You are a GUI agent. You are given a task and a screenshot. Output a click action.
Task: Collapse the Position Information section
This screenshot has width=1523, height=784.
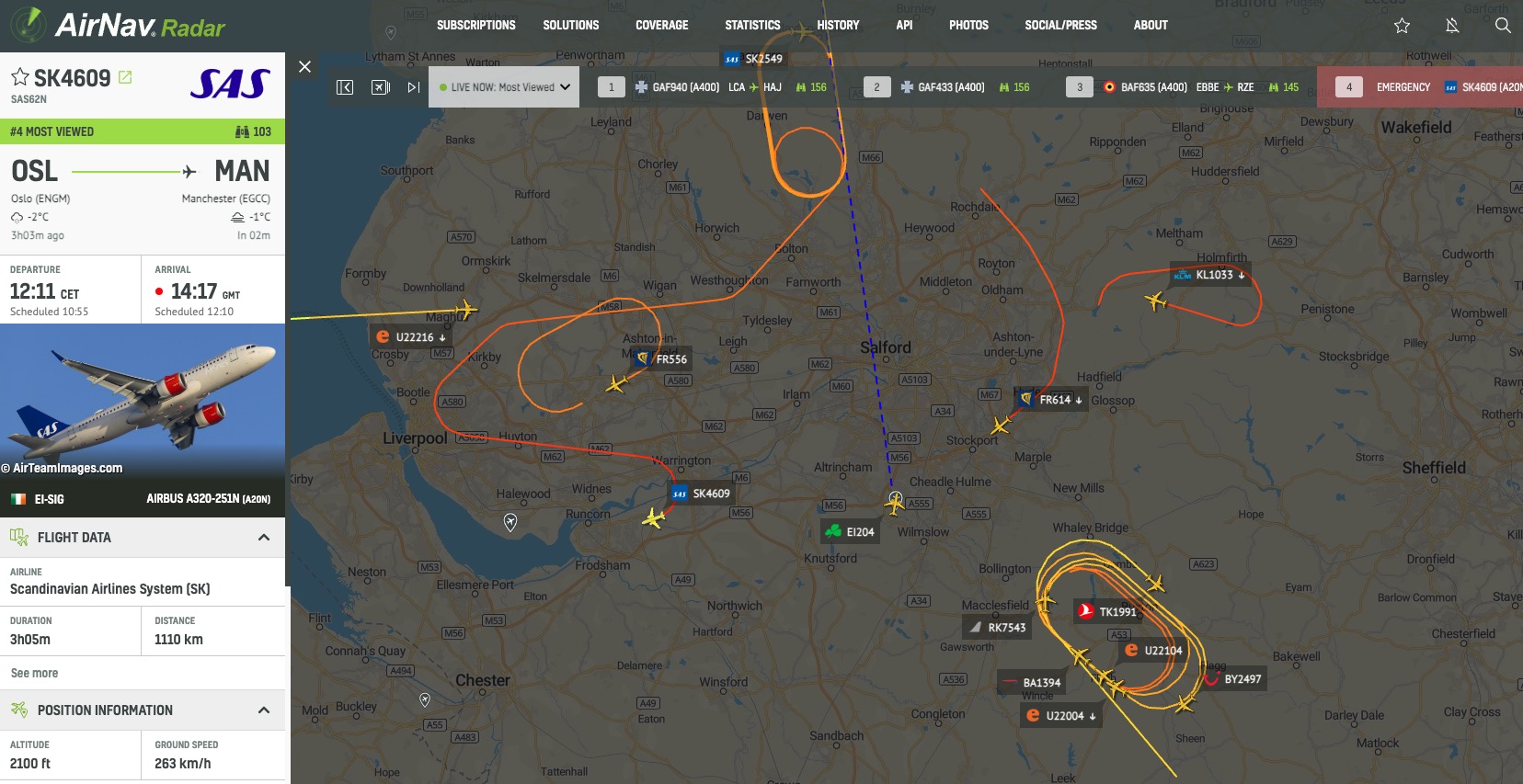click(x=264, y=710)
